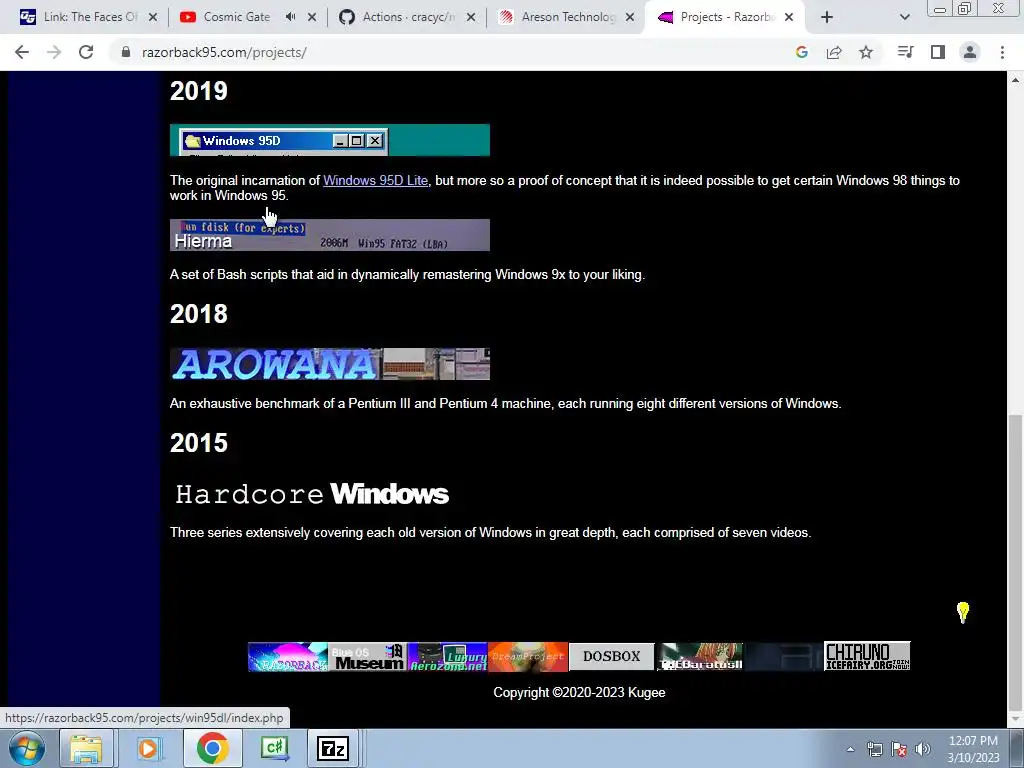
Task: Open the media player taskbar icon
Action: 148,748
